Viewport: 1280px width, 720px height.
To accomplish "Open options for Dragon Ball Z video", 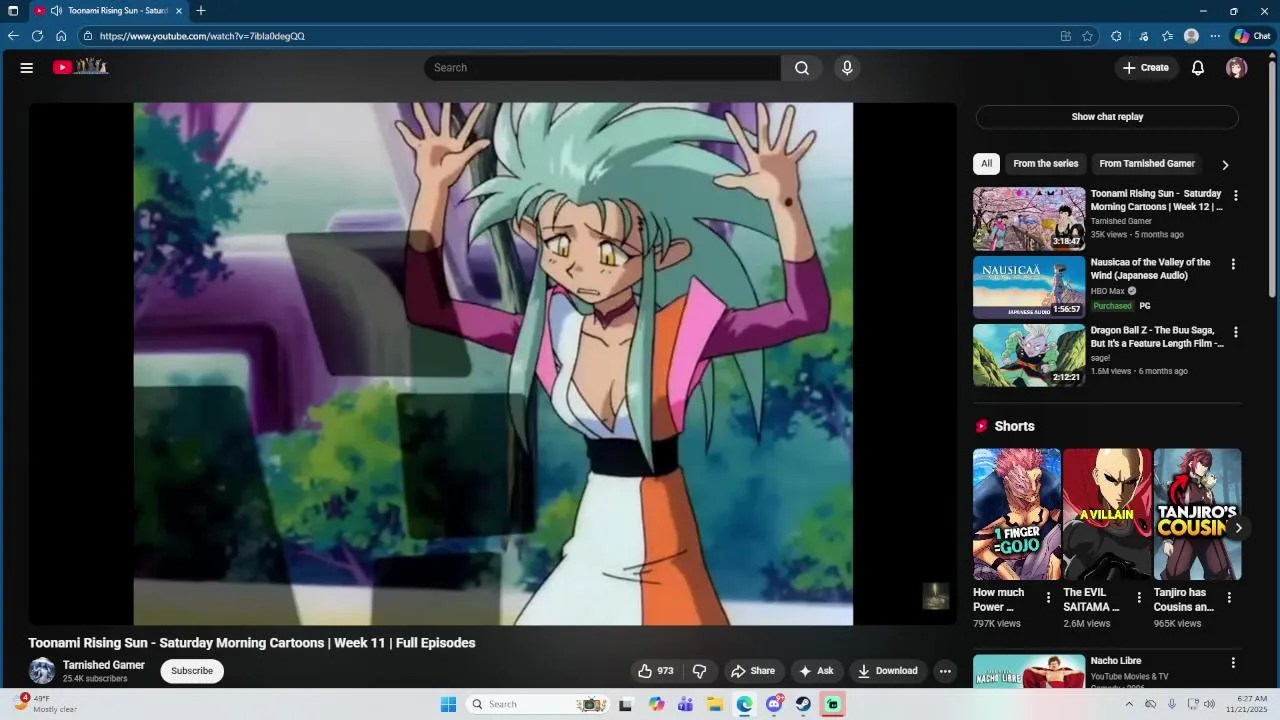I will [1235, 332].
